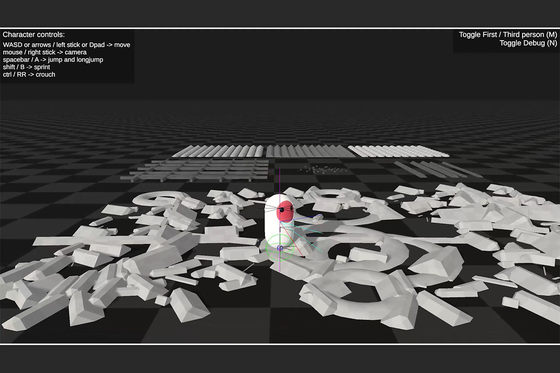Click the 'Toggle Debug (N)' text

point(528,43)
